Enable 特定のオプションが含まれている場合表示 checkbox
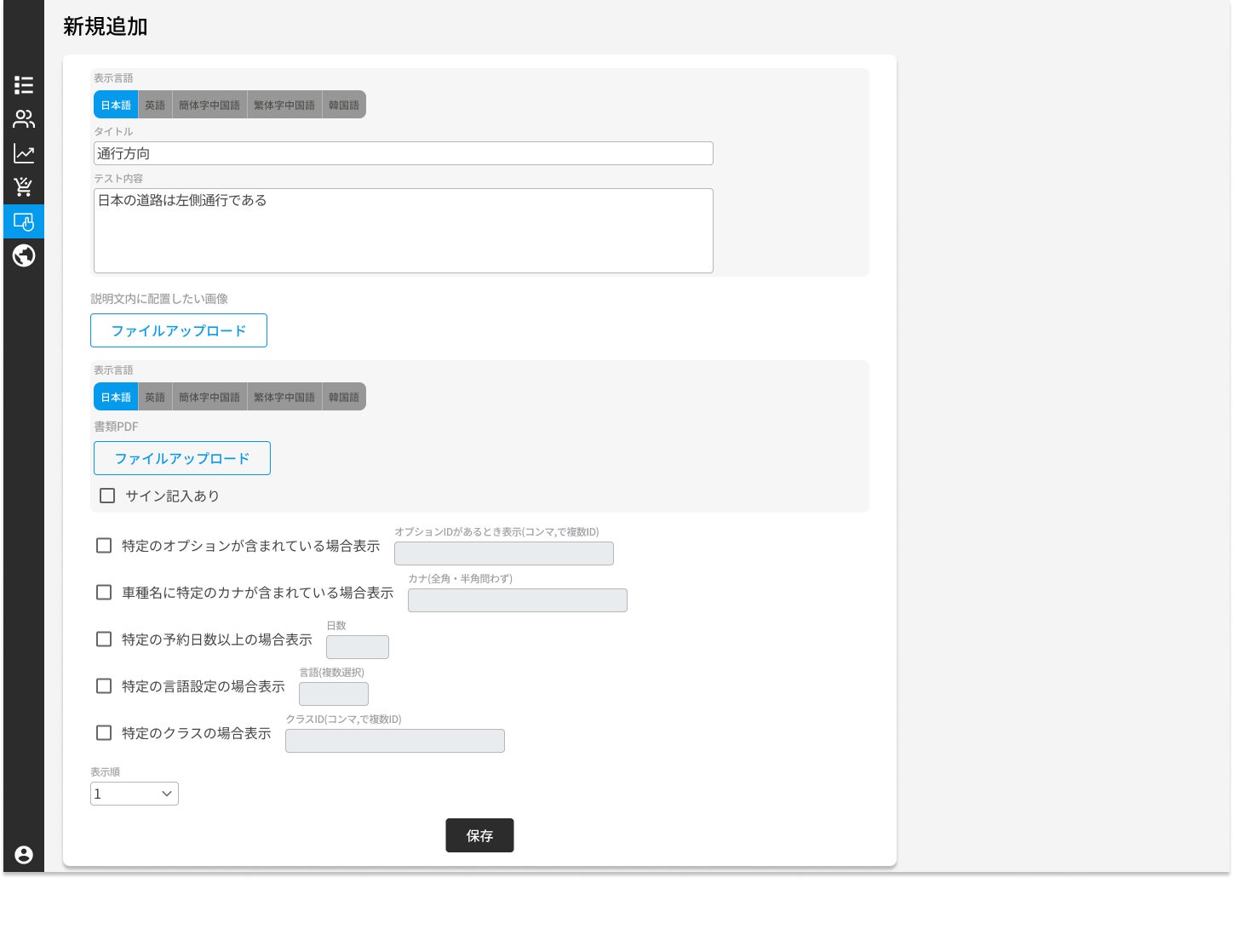1233x952 pixels. point(104,546)
